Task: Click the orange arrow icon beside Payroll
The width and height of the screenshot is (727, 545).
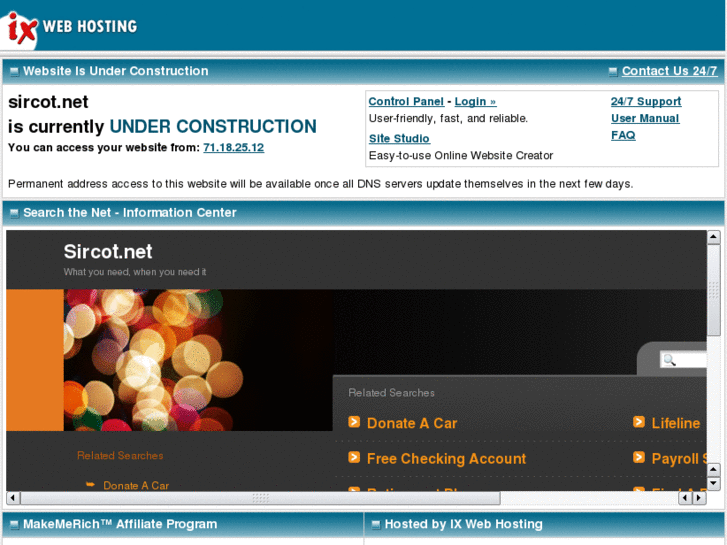Action: pos(639,458)
